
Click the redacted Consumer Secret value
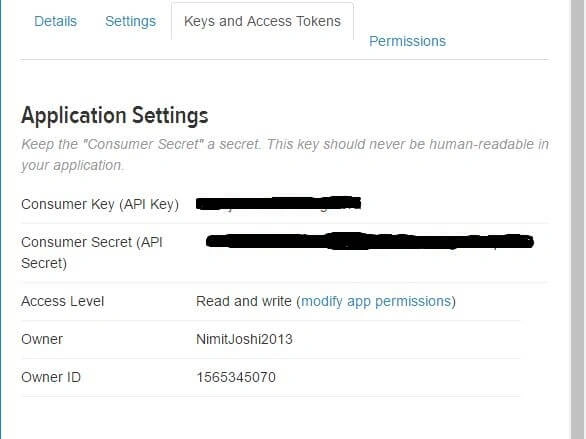pos(370,241)
